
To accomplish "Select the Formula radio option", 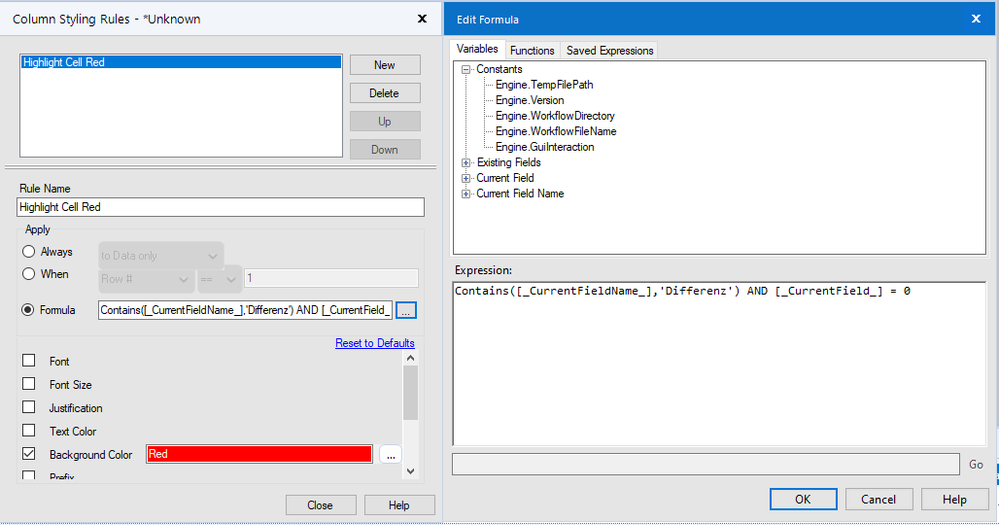I will (28, 310).
